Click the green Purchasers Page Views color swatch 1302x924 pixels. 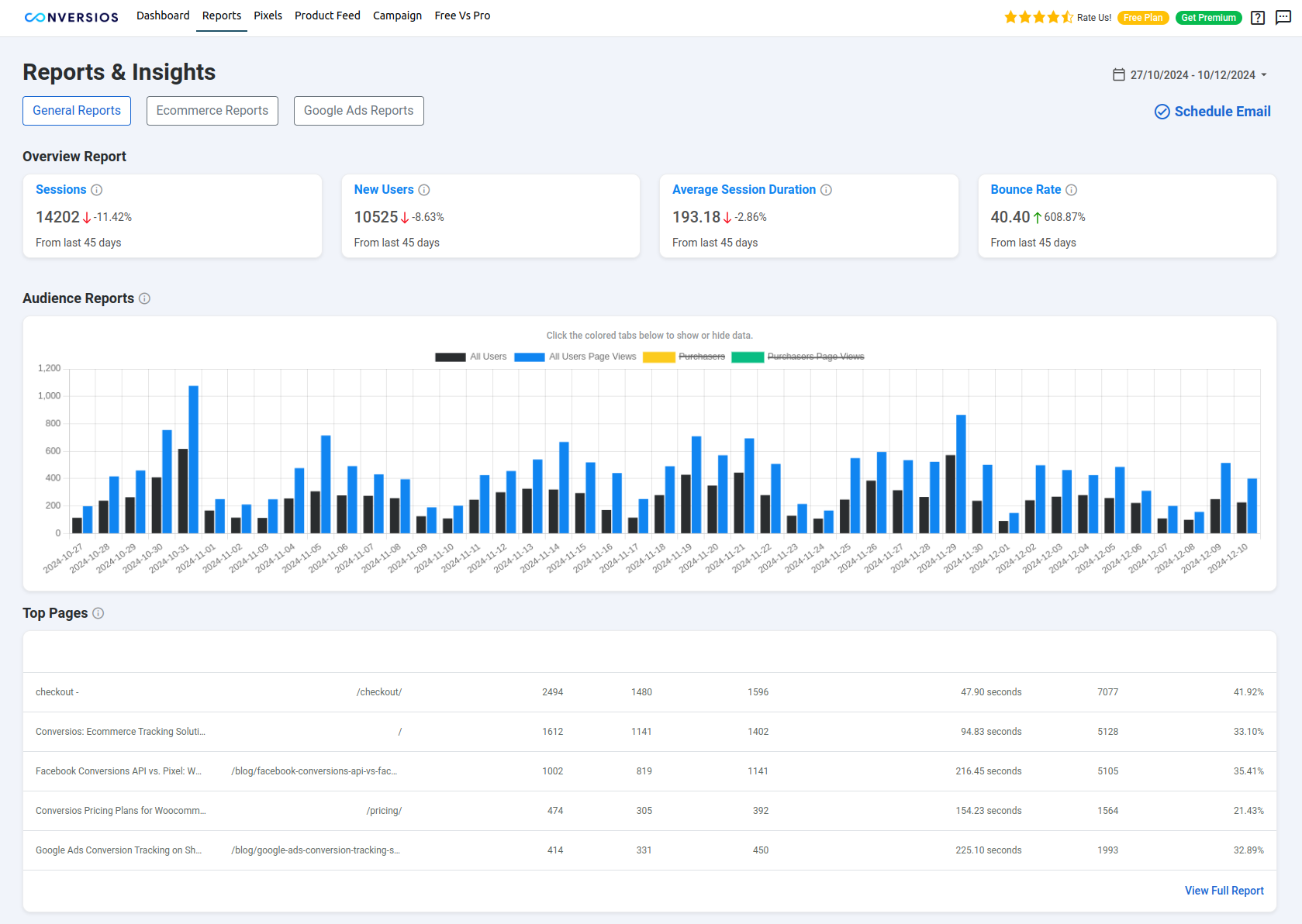[x=748, y=356]
